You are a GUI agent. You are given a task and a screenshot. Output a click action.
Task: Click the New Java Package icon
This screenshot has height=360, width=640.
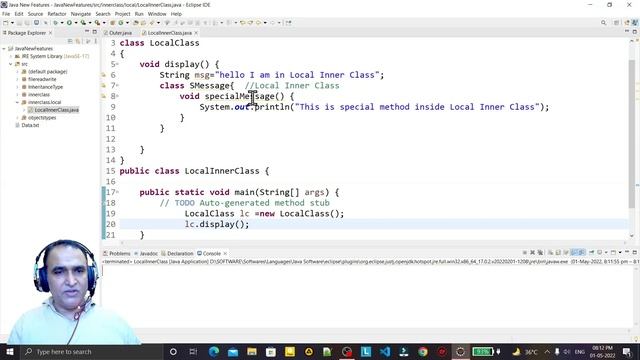click(113, 23)
